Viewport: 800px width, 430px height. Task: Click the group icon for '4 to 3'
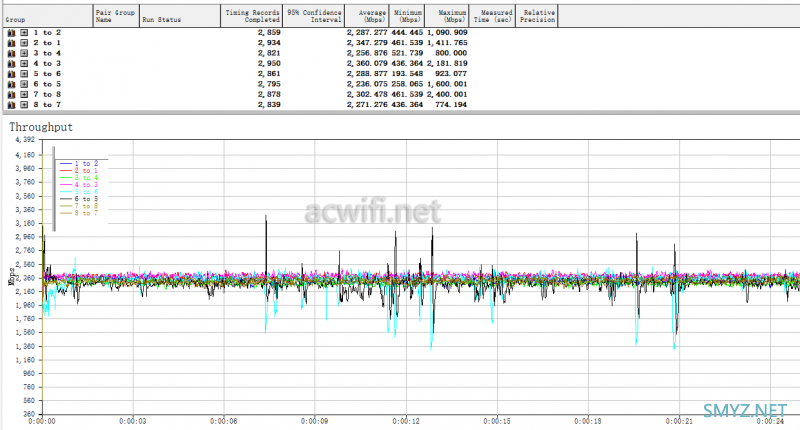11,63
